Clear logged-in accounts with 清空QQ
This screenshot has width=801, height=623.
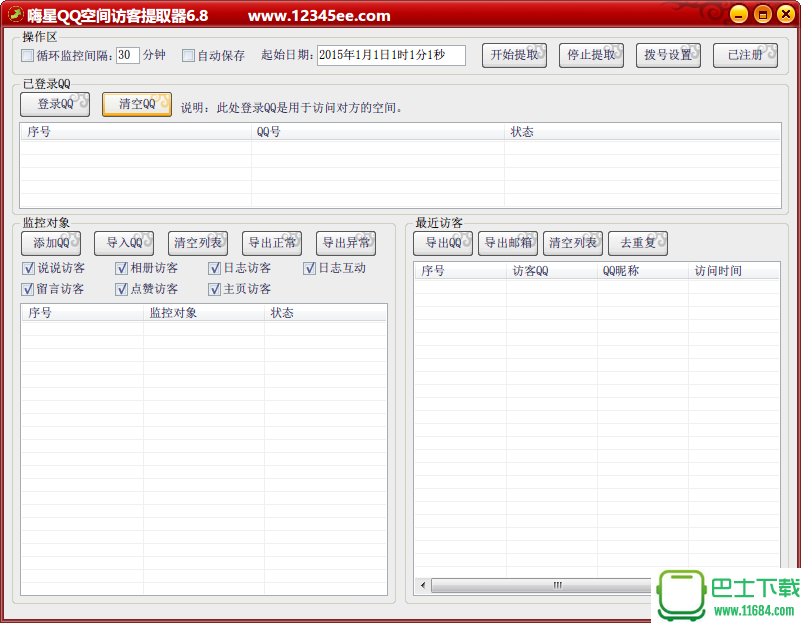[137, 104]
